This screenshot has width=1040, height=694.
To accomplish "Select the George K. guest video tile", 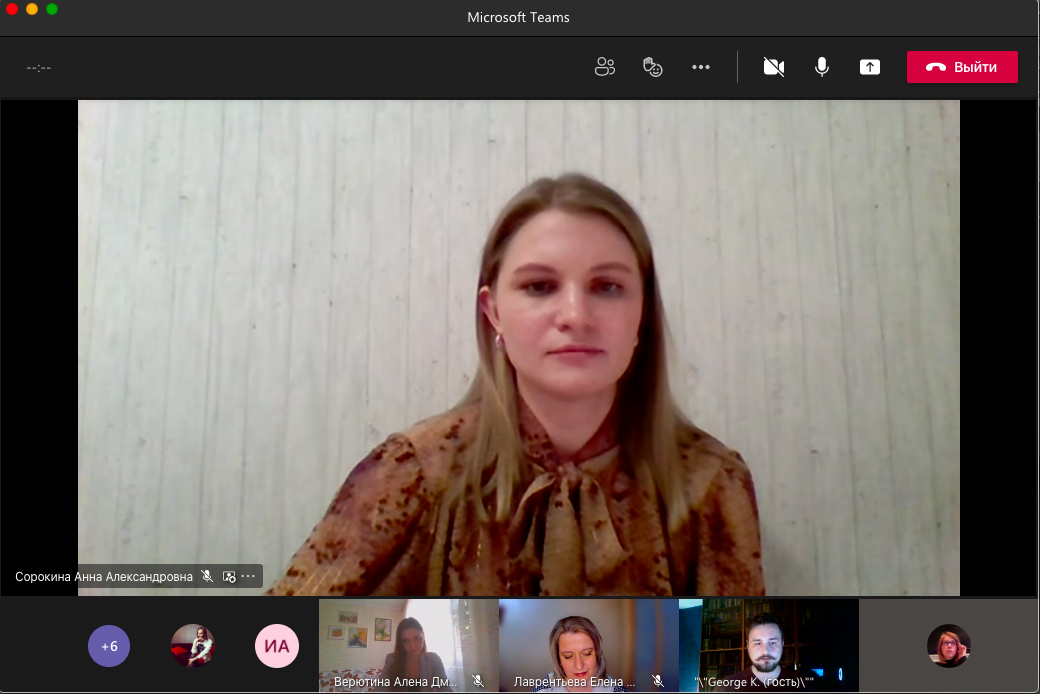I will (768, 640).
